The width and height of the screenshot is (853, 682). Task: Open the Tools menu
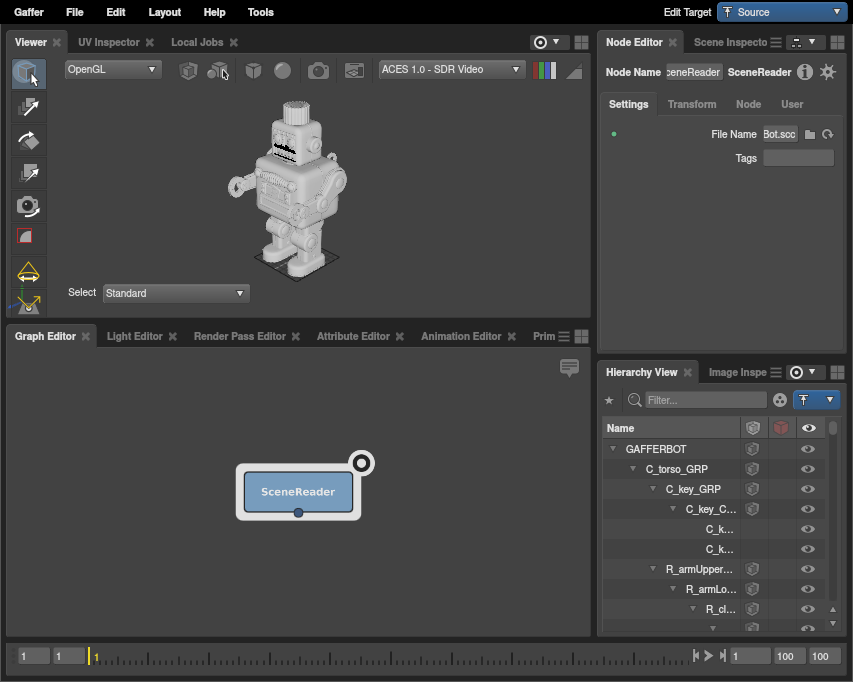(x=260, y=12)
